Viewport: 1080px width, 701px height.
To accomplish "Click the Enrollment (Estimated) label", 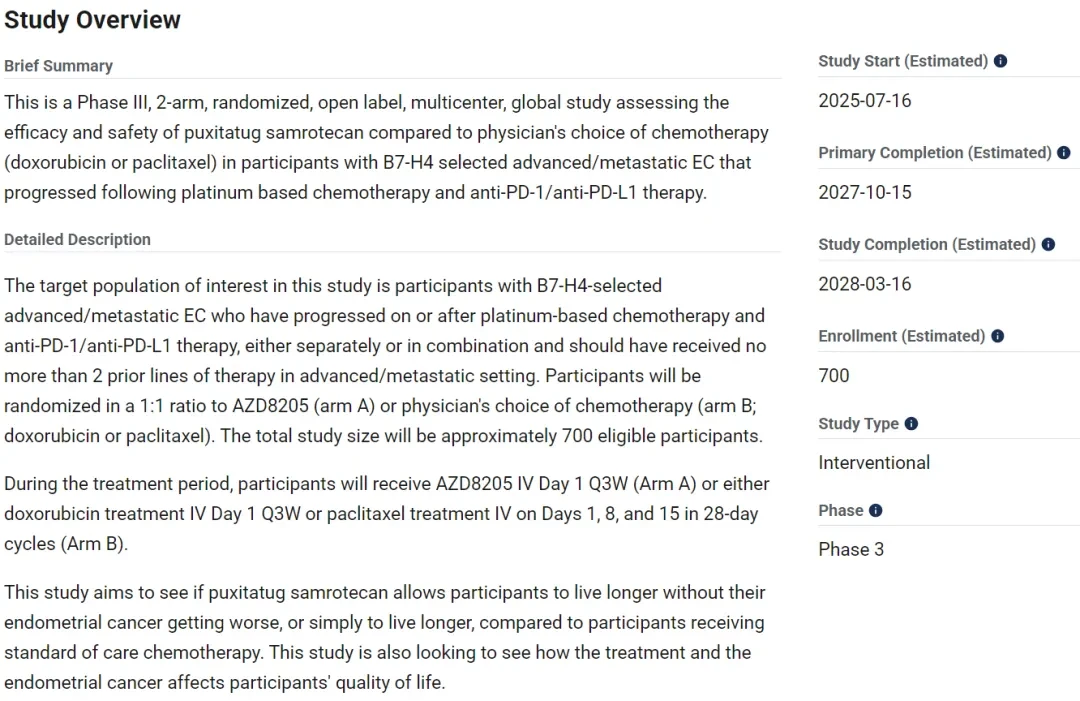I will point(902,336).
